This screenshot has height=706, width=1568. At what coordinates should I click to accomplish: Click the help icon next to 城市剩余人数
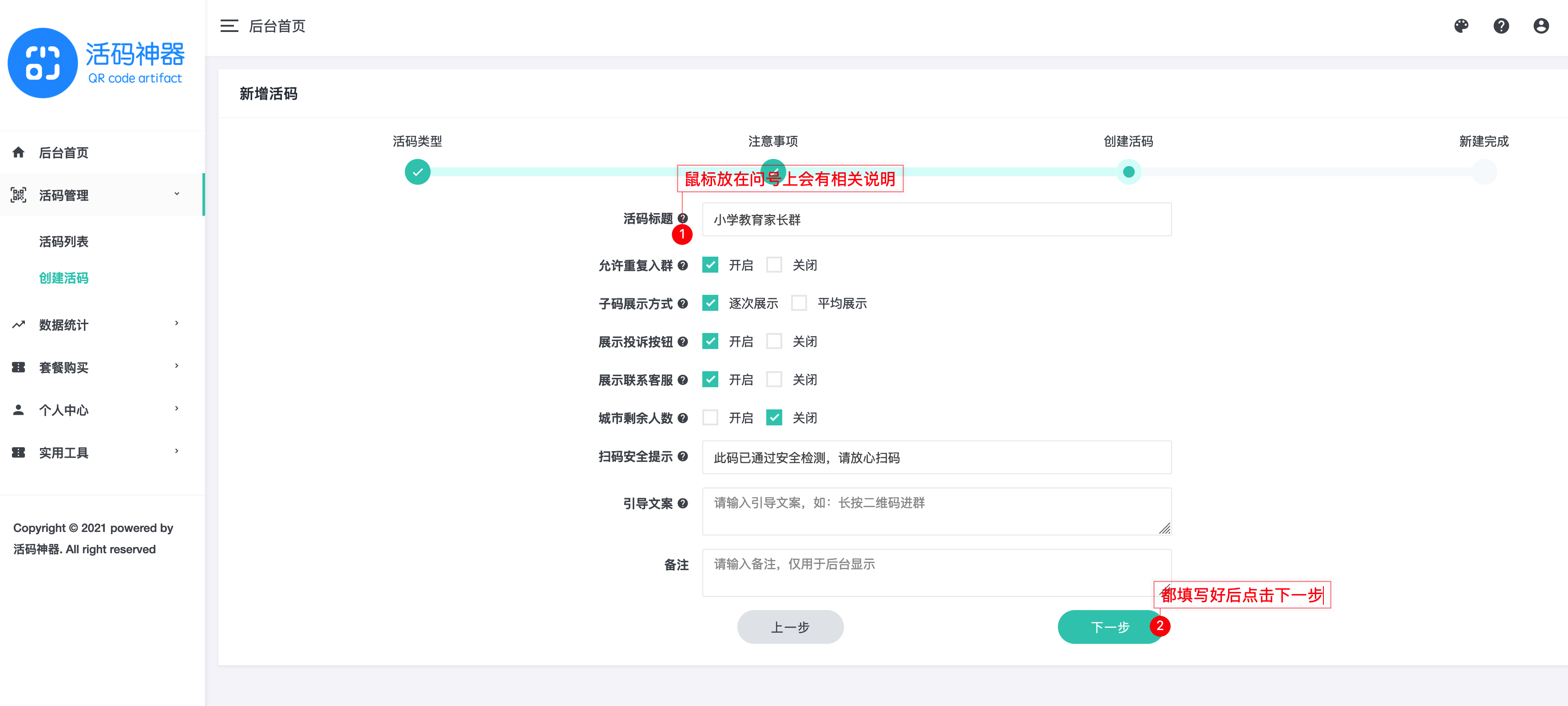(682, 418)
